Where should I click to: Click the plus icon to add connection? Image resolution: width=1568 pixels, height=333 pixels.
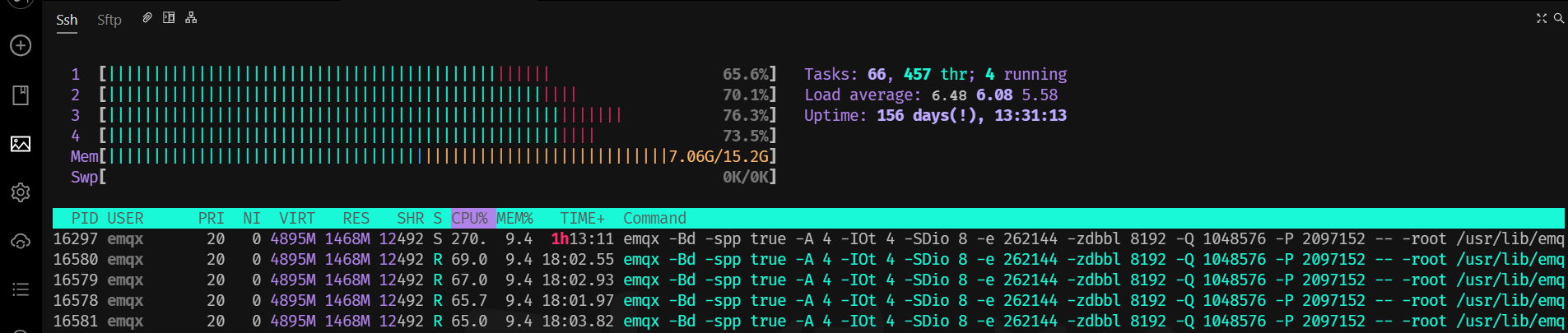coord(21,46)
